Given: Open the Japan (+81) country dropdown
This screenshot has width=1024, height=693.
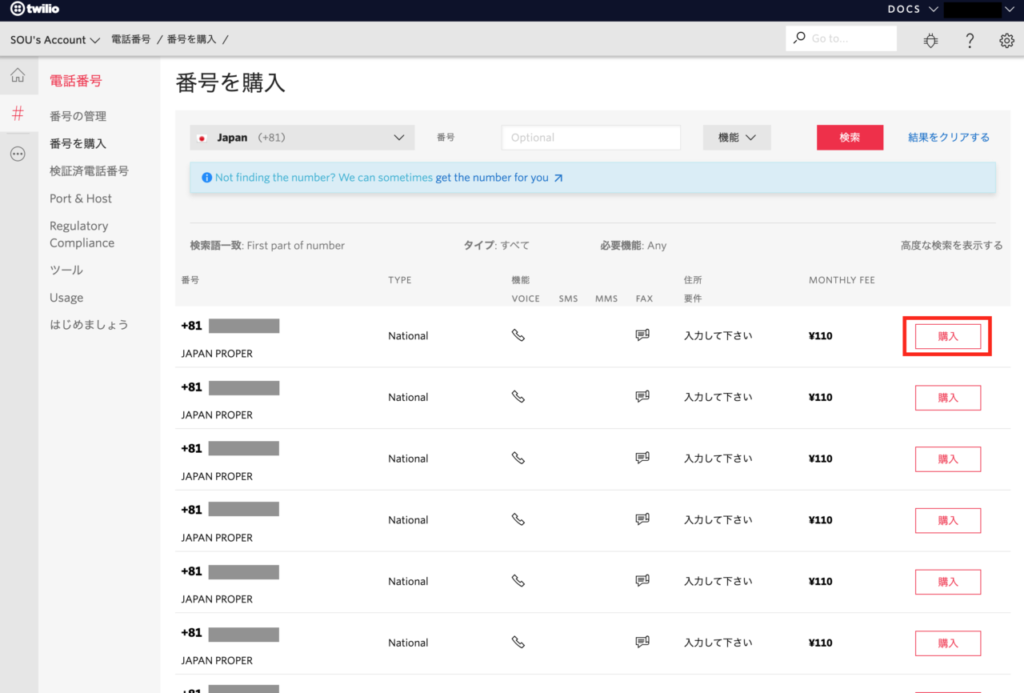Looking at the screenshot, I should pyautogui.click(x=302, y=138).
